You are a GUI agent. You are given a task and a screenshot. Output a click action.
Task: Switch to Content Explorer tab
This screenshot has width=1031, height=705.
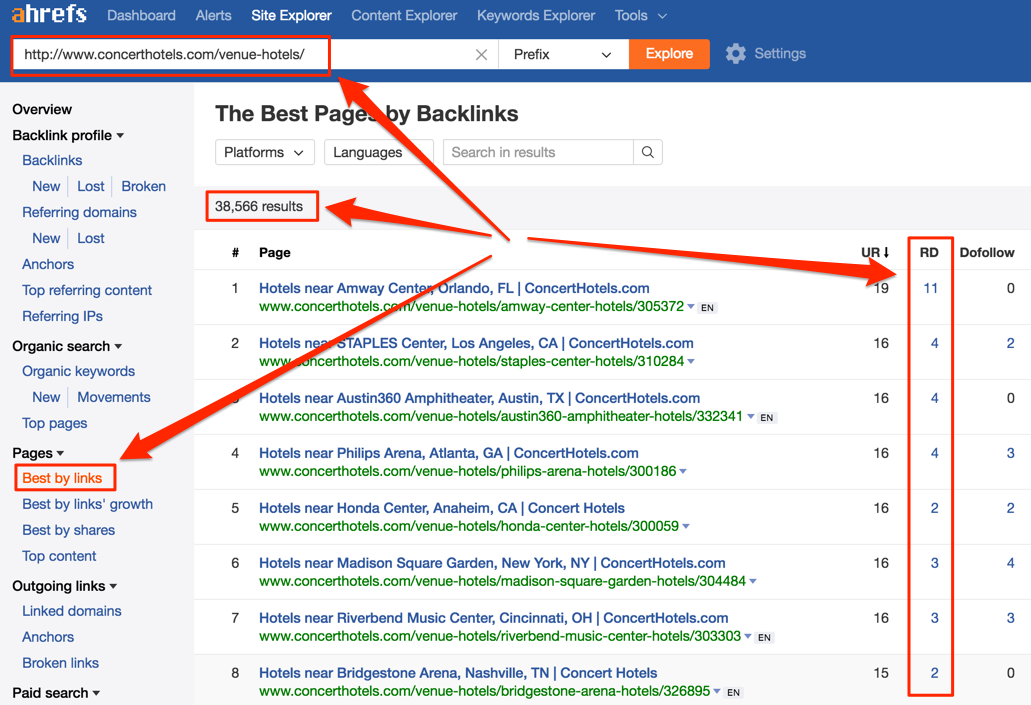point(404,15)
